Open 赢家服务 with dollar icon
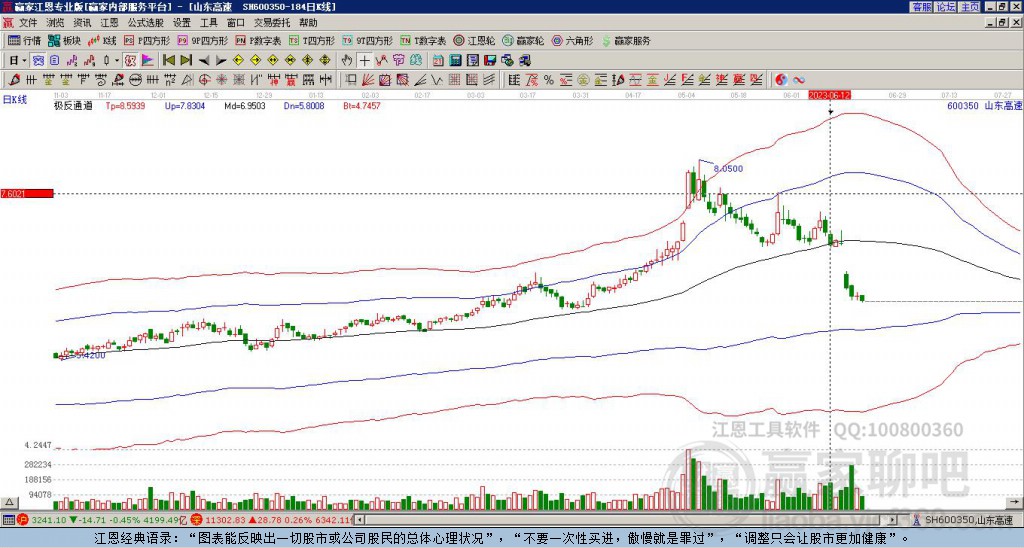Viewport: 1024px width, 548px height. [626, 40]
